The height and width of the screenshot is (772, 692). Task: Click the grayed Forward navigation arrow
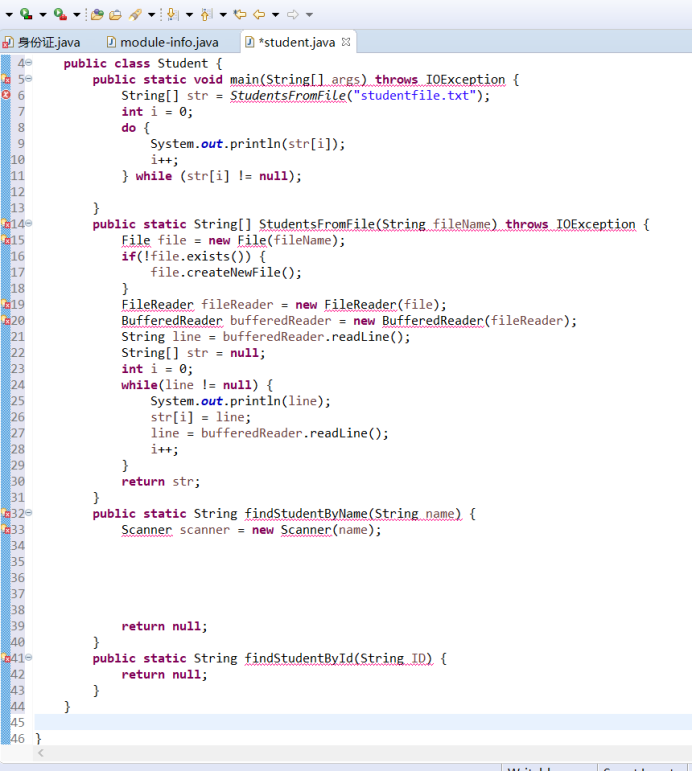pos(293,15)
